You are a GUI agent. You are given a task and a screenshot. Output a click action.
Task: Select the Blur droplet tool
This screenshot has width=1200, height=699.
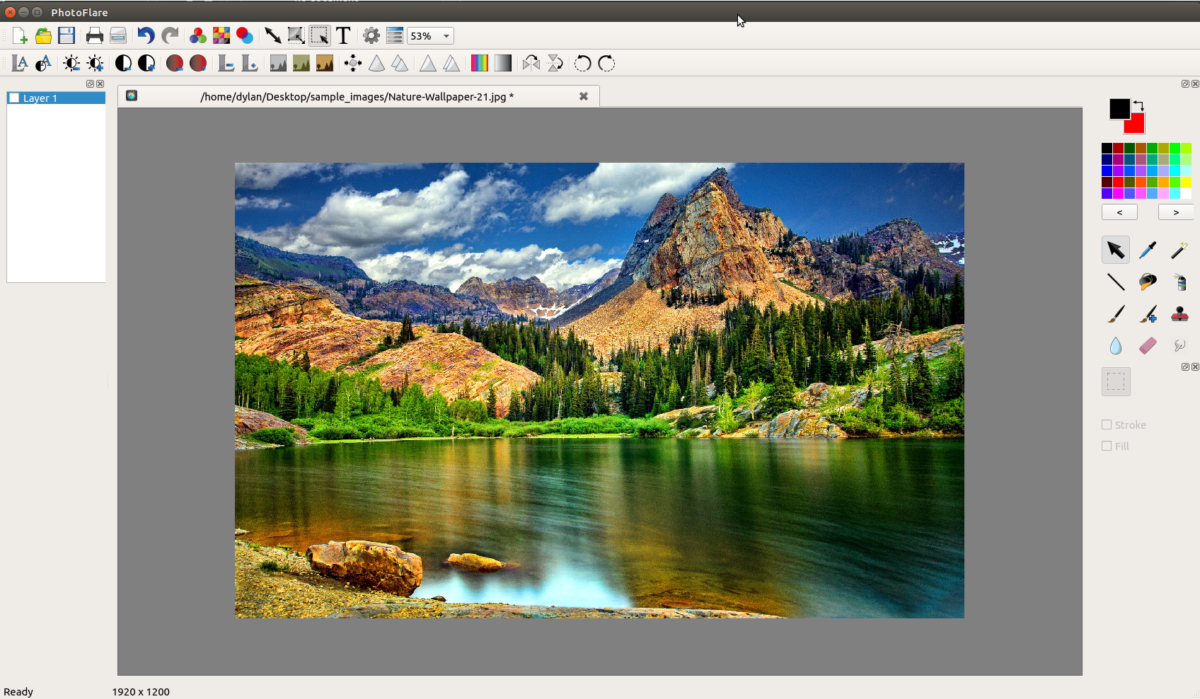coord(1116,346)
